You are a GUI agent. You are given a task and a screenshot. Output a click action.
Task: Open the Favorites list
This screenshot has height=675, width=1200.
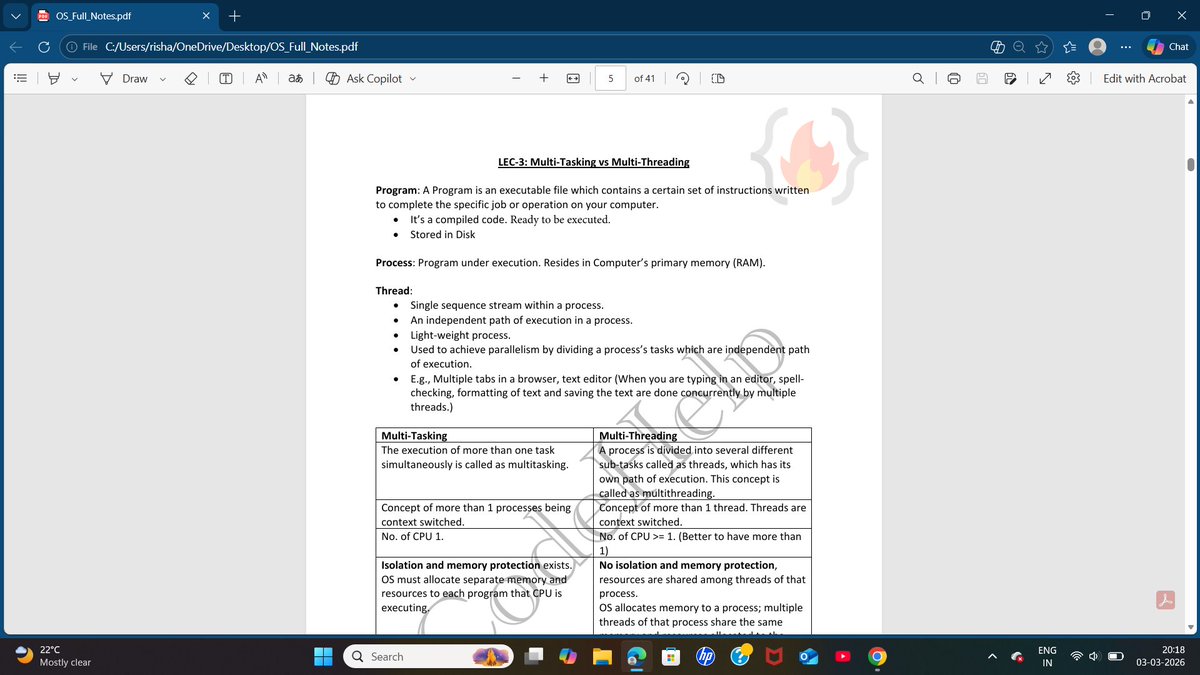(x=1069, y=47)
